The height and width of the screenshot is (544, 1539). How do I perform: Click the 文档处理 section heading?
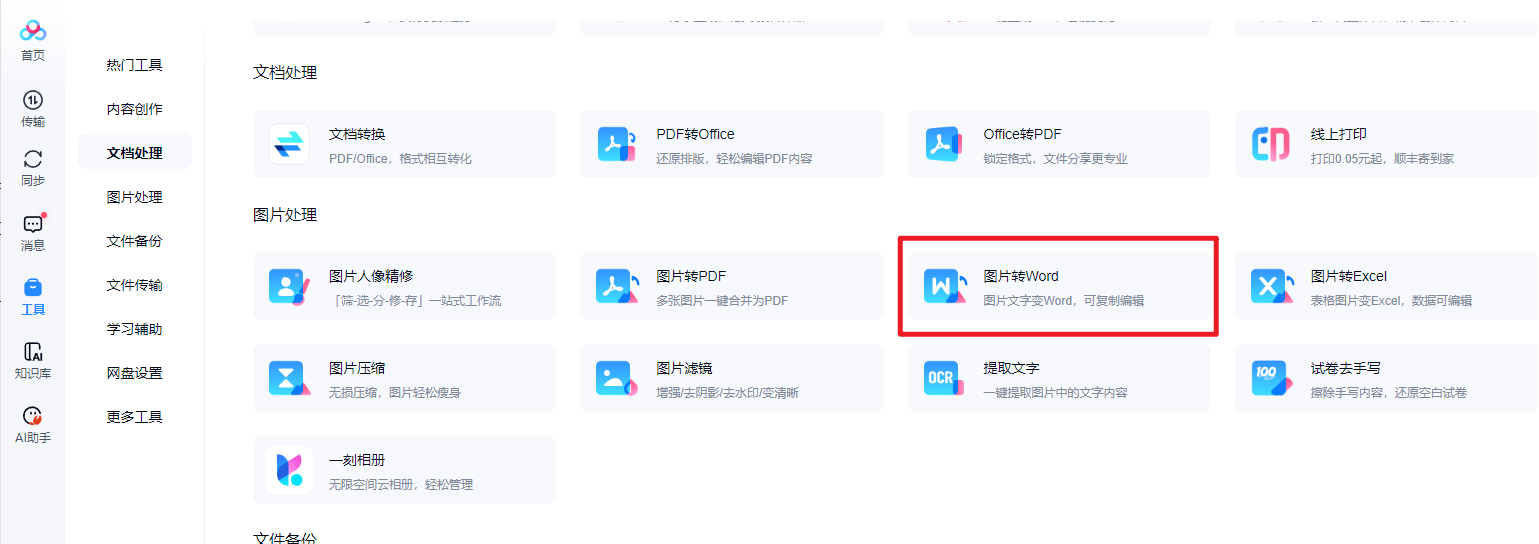[285, 72]
